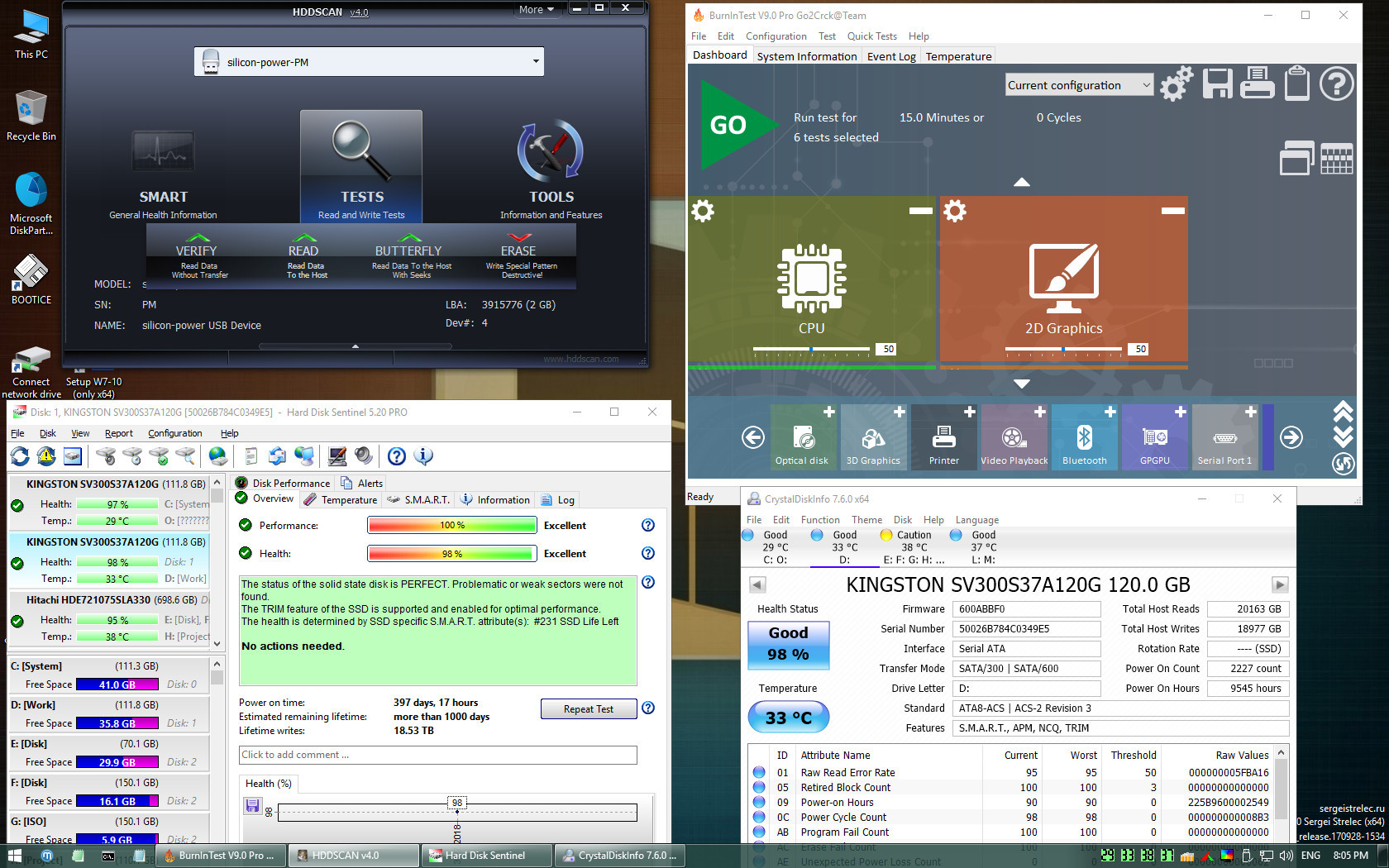
Task: Click warning triangle icon in Hard Disk Sentinel
Action: click(46, 455)
